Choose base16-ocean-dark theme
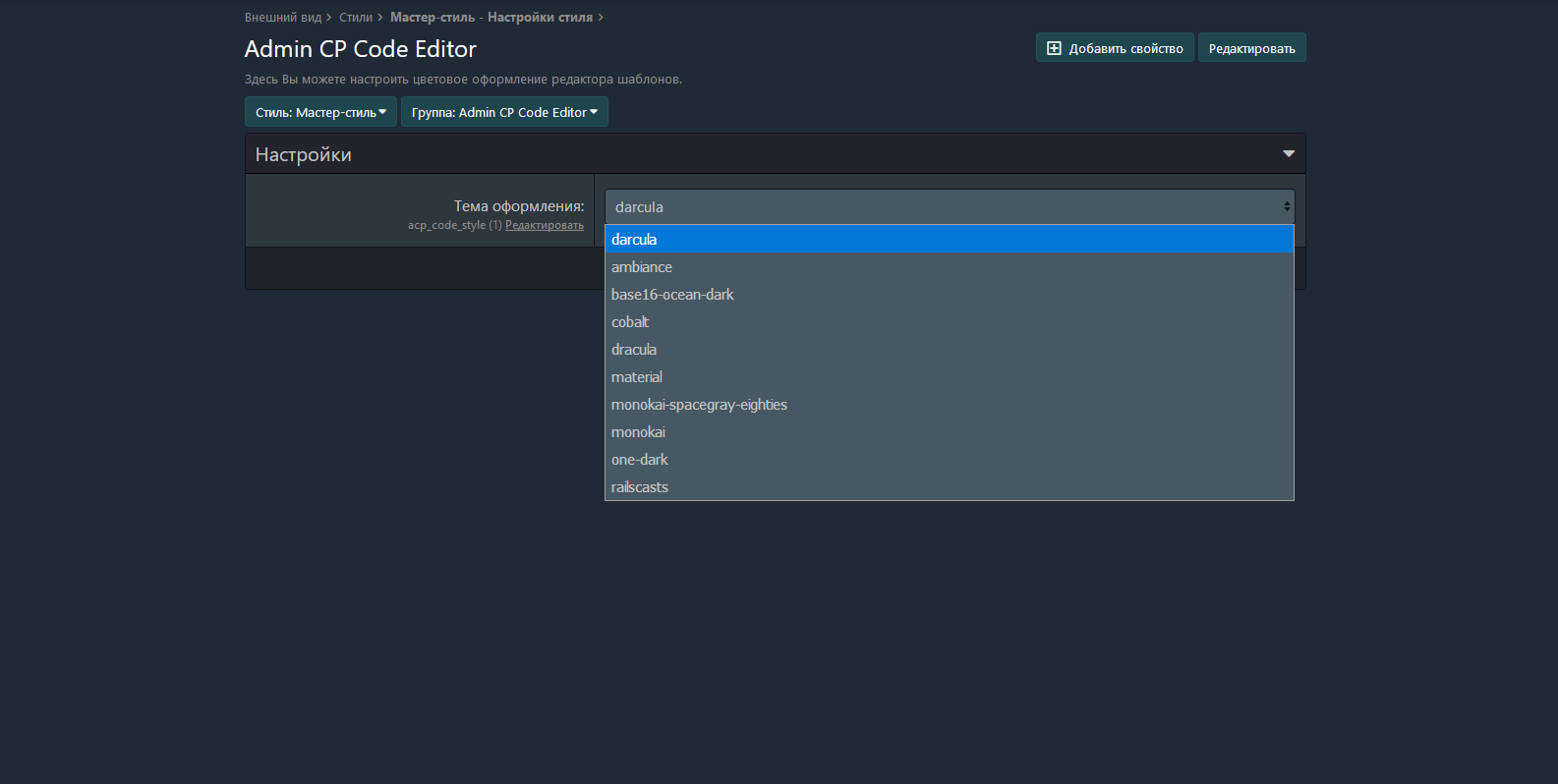 click(x=672, y=295)
